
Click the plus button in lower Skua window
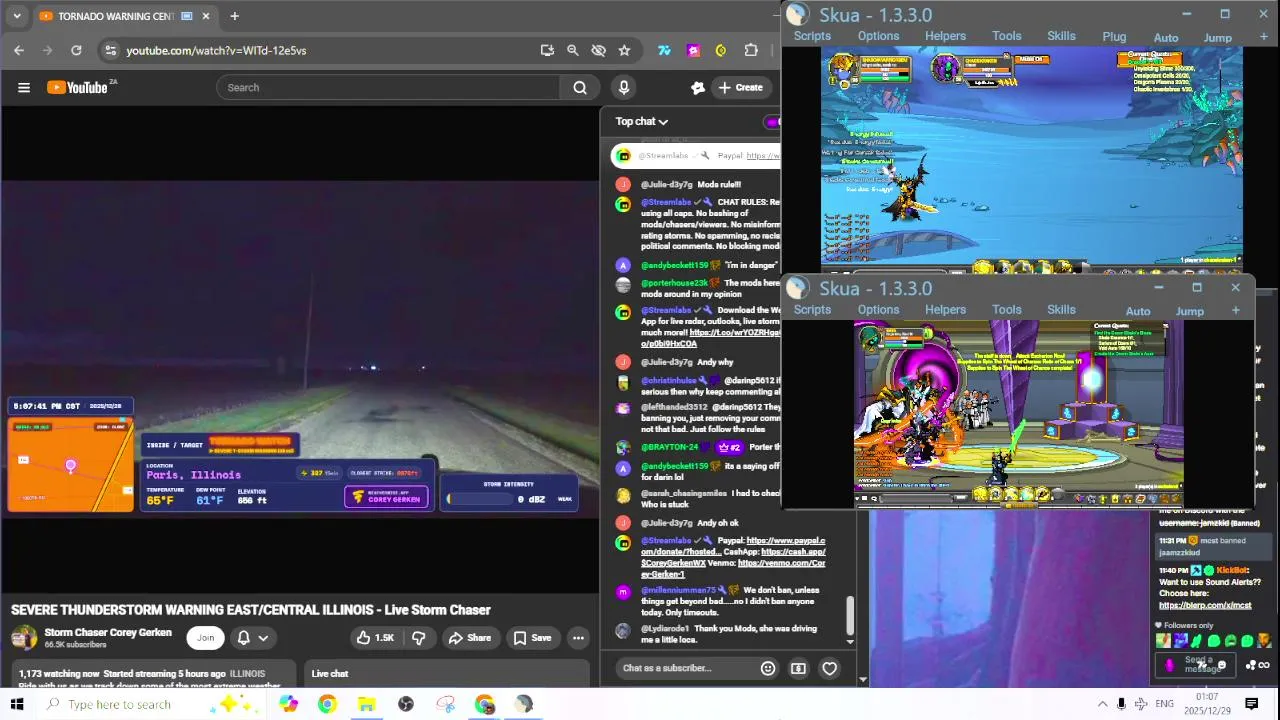tap(1235, 310)
